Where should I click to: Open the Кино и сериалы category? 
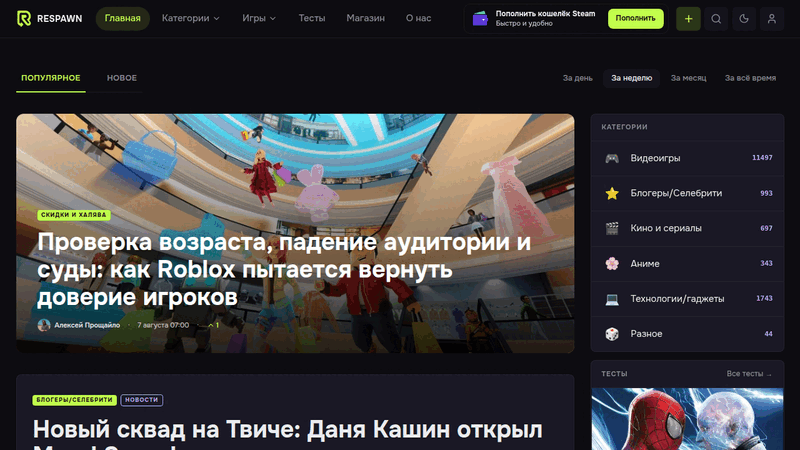(x=687, y=228)
